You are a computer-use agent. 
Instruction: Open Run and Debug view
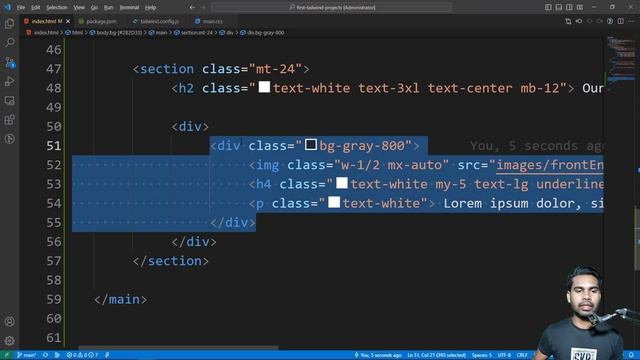pyautogui.click(x=9, y=81)
